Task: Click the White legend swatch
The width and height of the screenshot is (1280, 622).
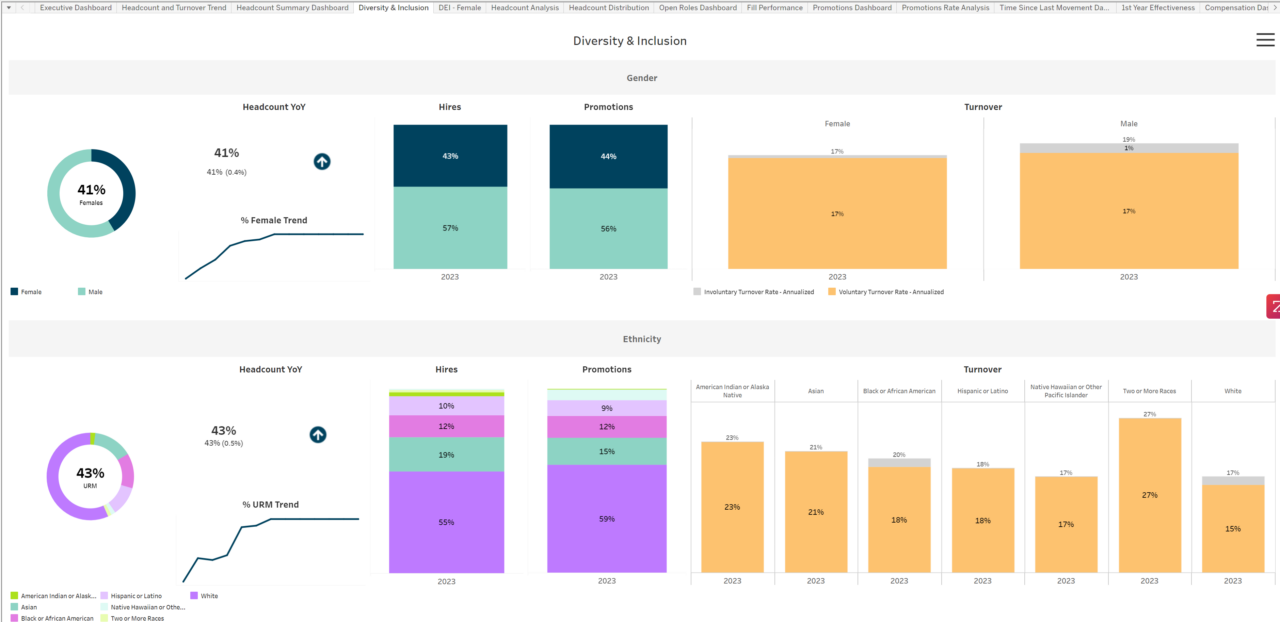Action: point(194,596)
